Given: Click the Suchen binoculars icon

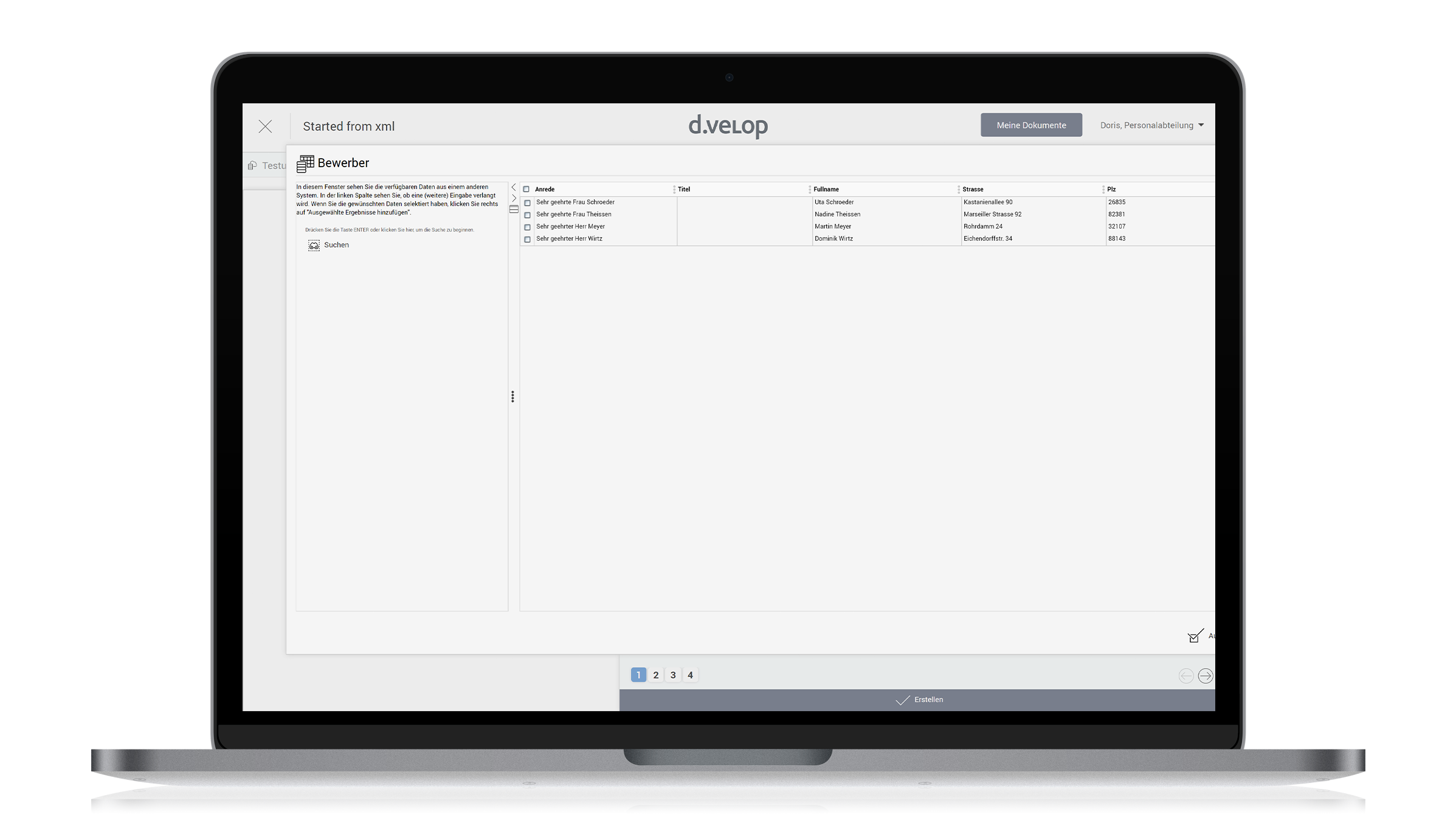Looking at the screenshot, I should point(314,245).
